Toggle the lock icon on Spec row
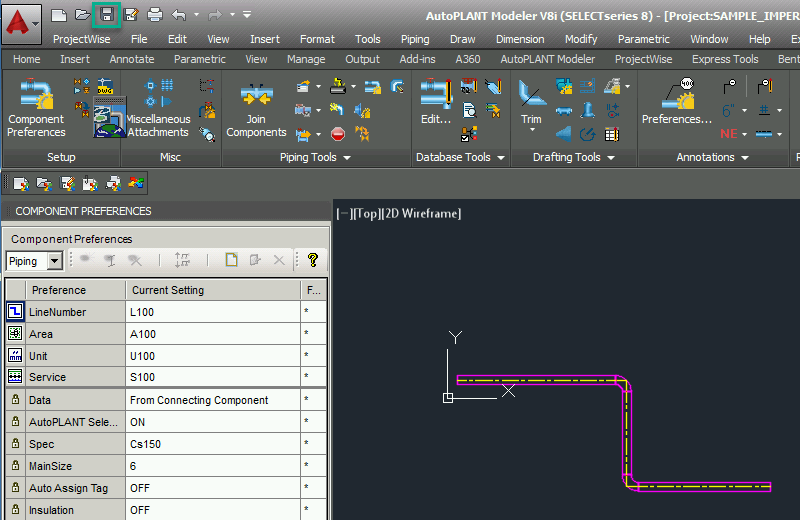 pos(16,443)
